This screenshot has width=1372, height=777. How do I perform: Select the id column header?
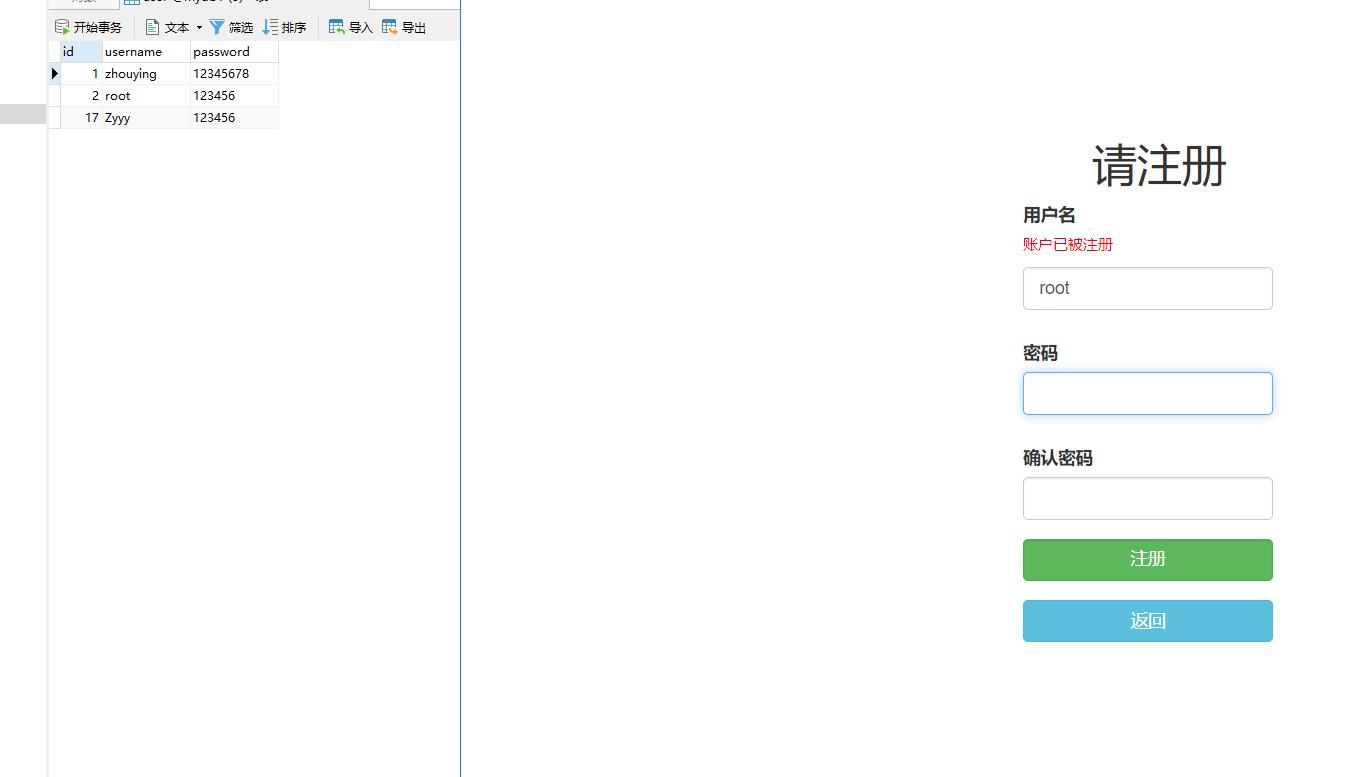pos(81,52)
